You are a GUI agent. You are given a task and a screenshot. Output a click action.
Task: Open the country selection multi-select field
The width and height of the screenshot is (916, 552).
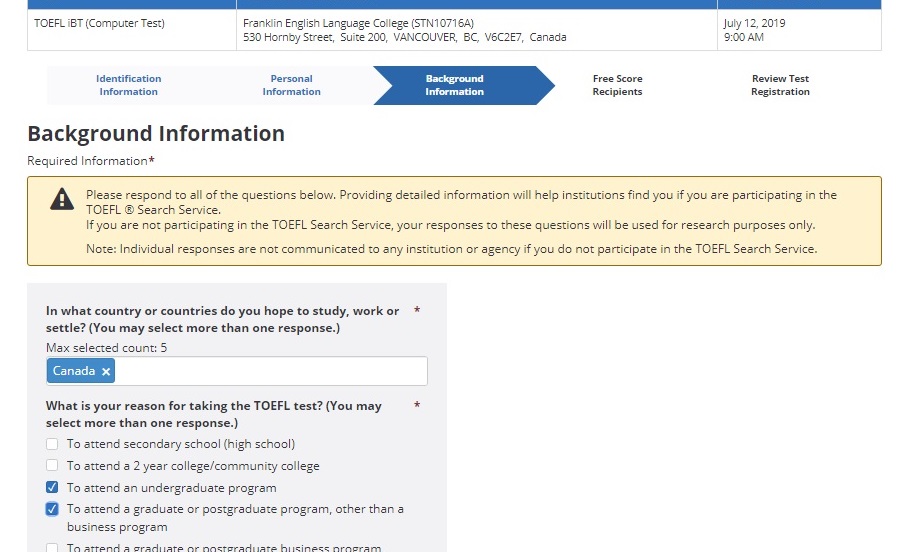tap(237, 371)
